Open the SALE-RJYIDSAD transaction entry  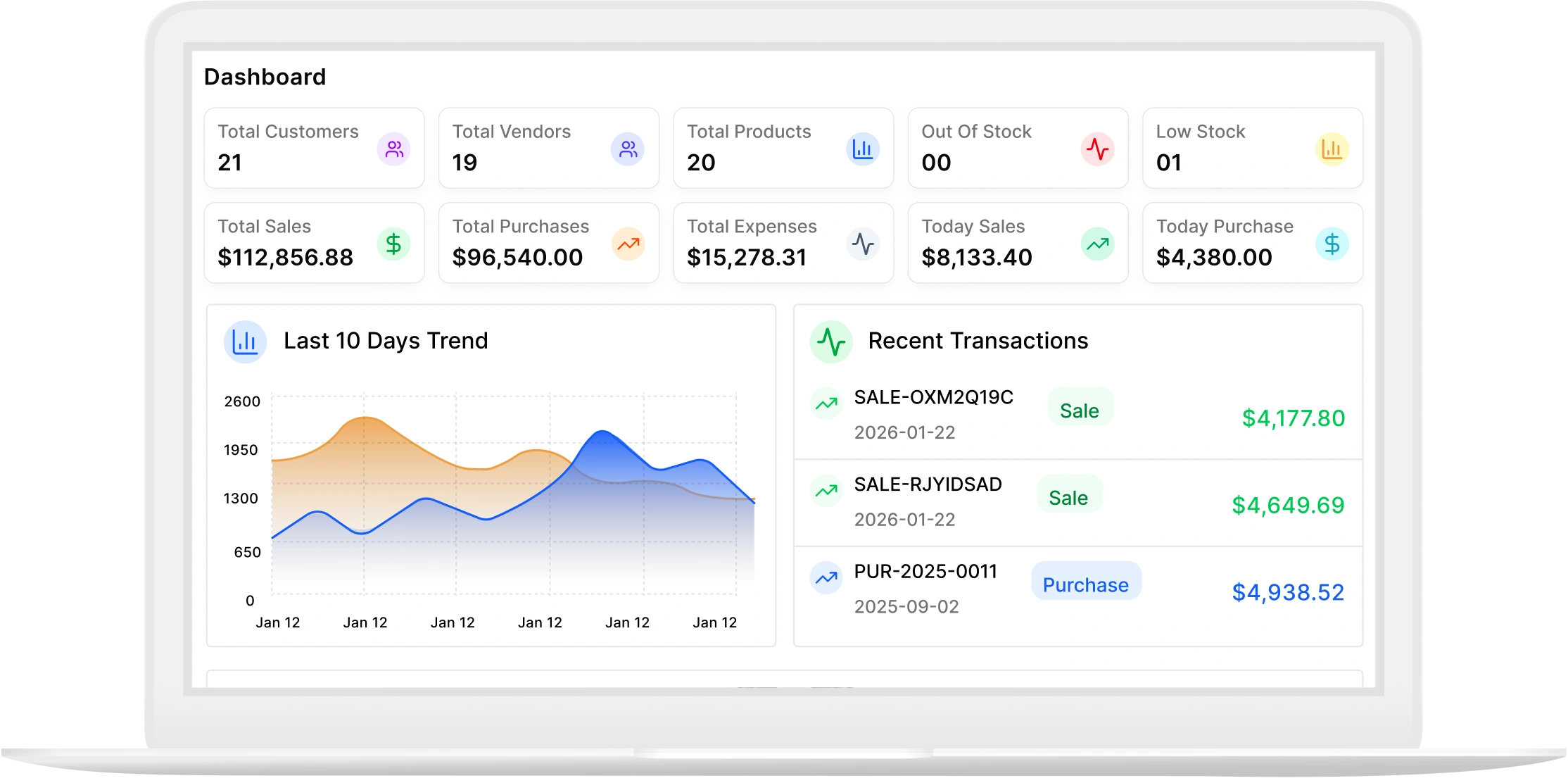point(1078,503)
